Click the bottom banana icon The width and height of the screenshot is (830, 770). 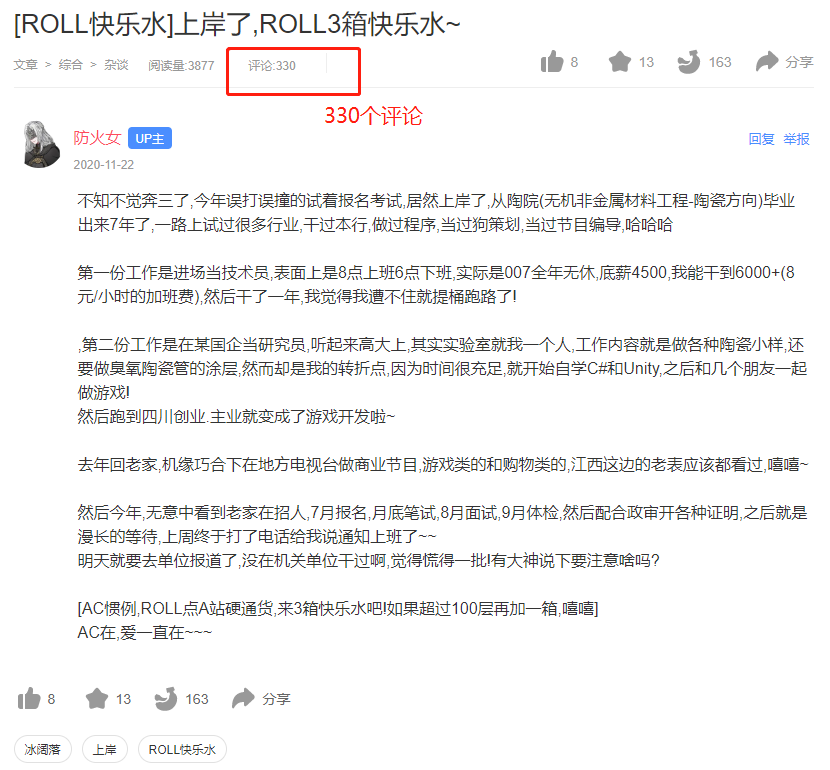(x=166, y=699)
